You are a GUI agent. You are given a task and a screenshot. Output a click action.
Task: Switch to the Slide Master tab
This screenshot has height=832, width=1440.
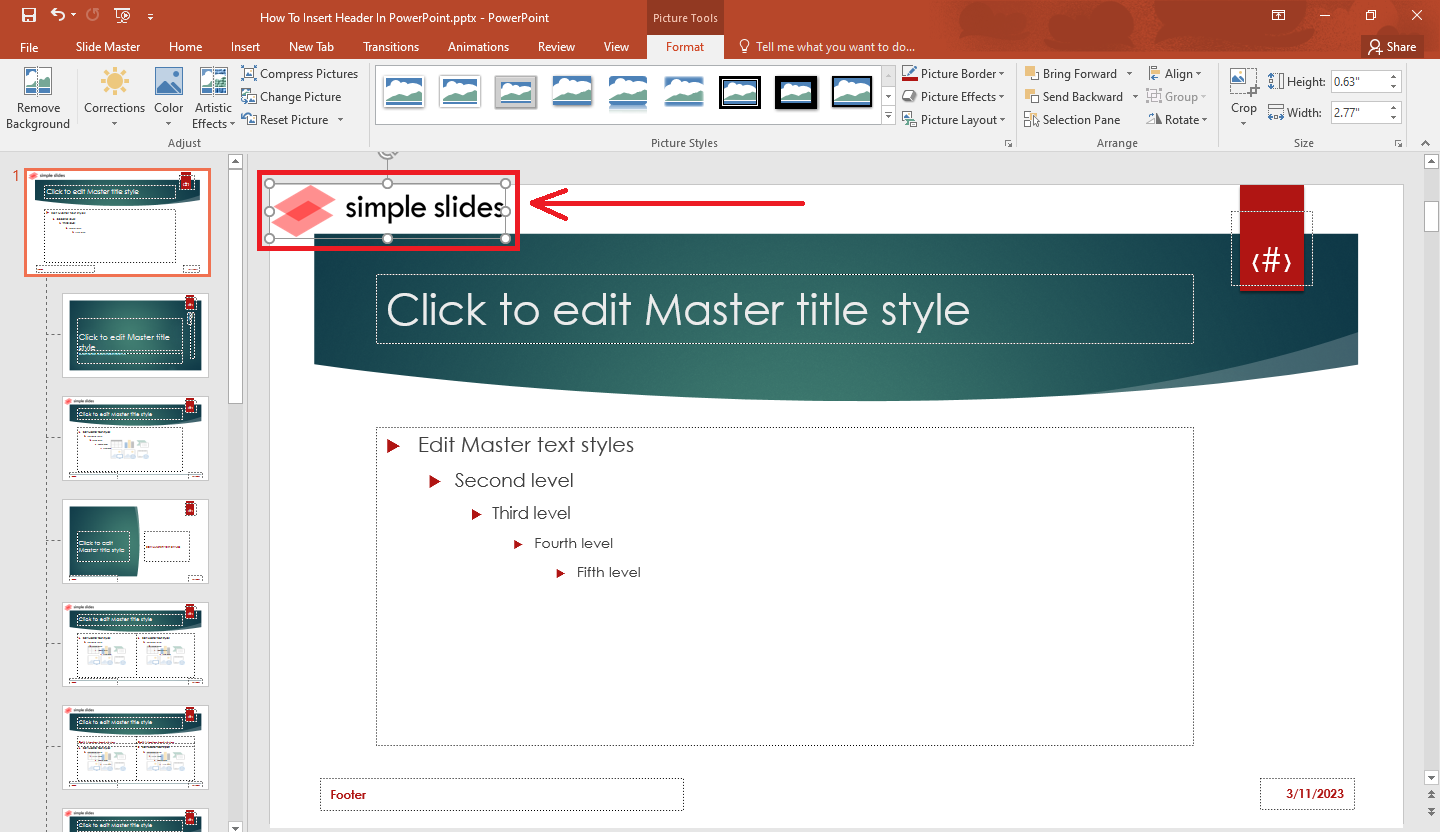pyautogui.click(x=107, y=46)
